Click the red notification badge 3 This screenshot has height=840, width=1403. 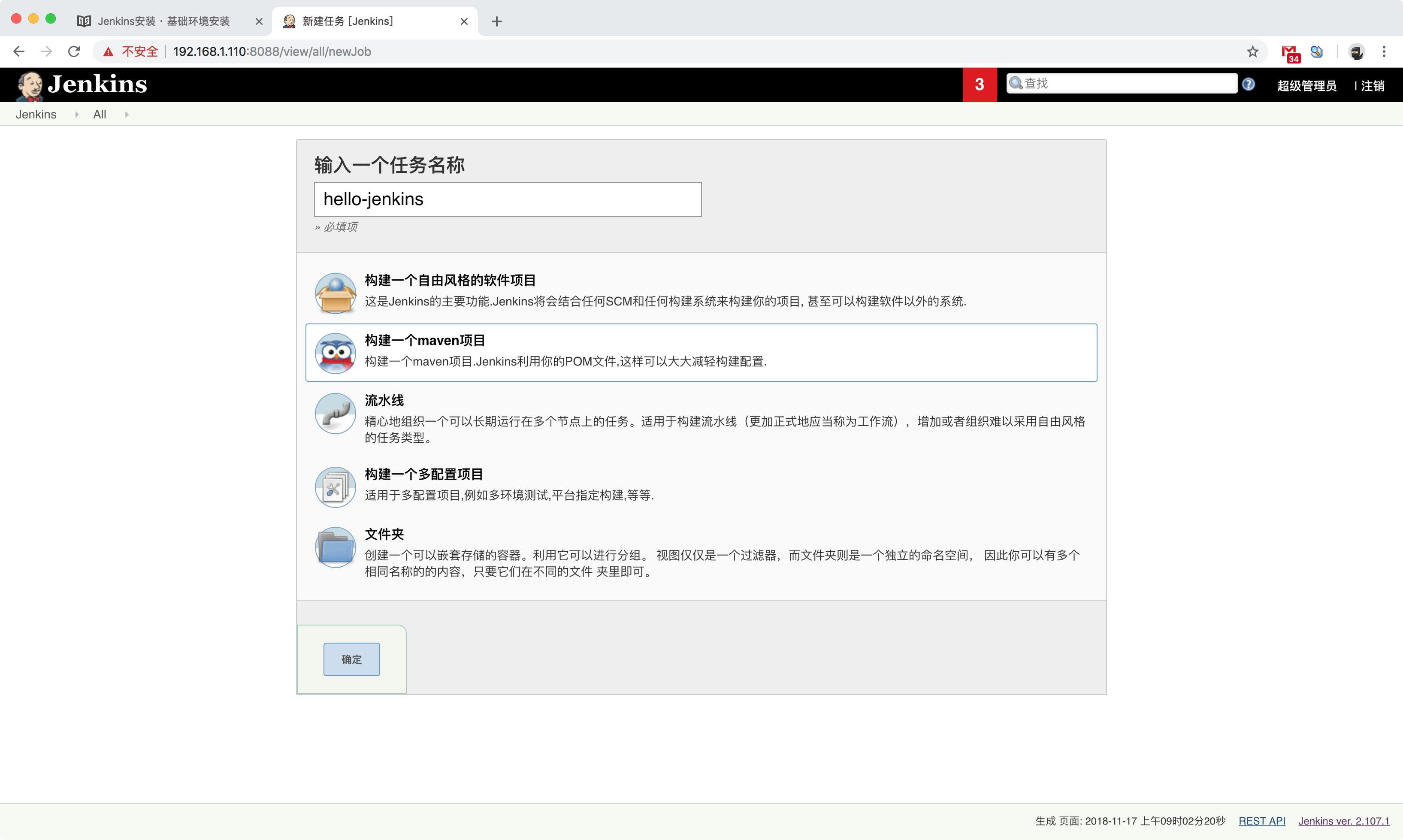pos(979,85)
